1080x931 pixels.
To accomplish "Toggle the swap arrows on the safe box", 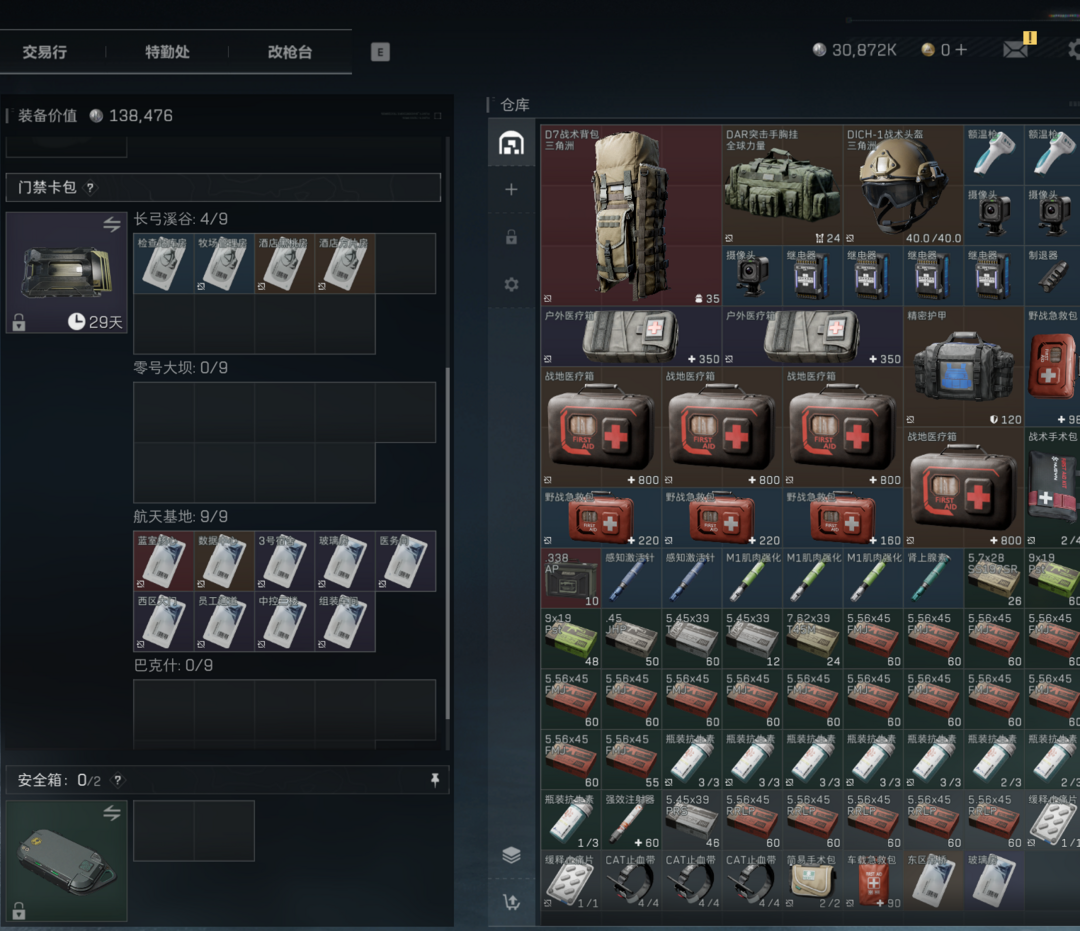I will (112, 813).
